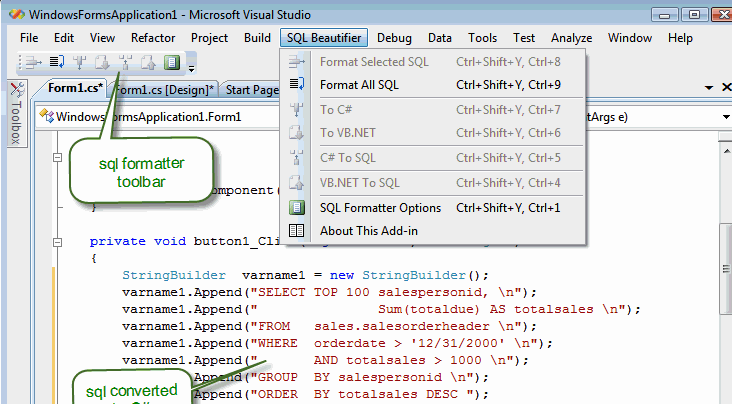
Task: Choose VB.NET To SQL menu item
Action: [x=433, y=183]
